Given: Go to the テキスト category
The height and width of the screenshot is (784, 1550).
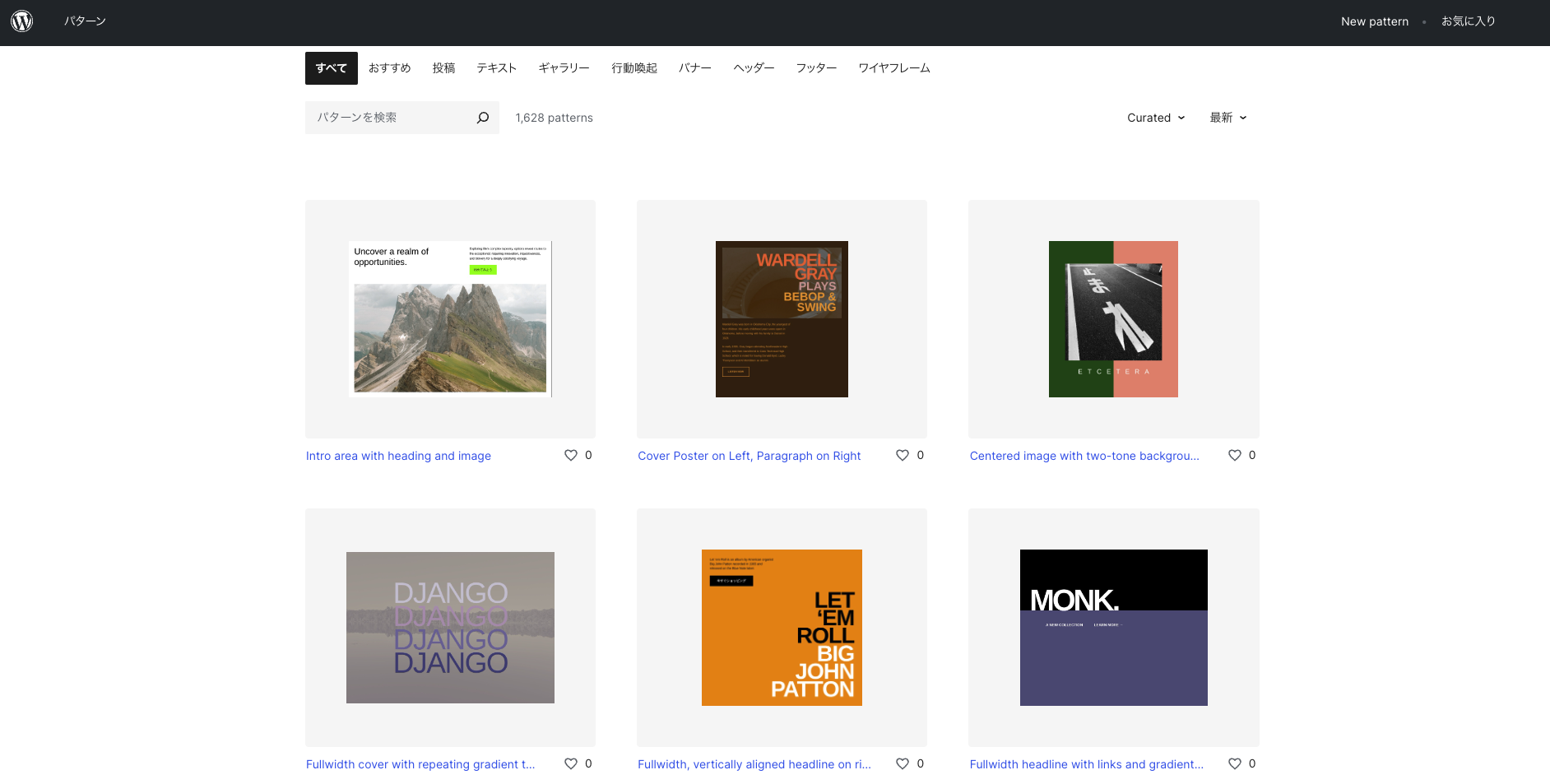Looking at the screenshot, I should click(497, 68).
